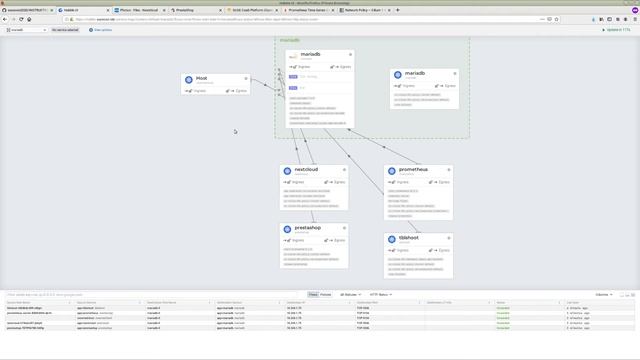
Task: Open the mariadb namespace dropdown
Action: pyautogui.click(x=26, y=30)
